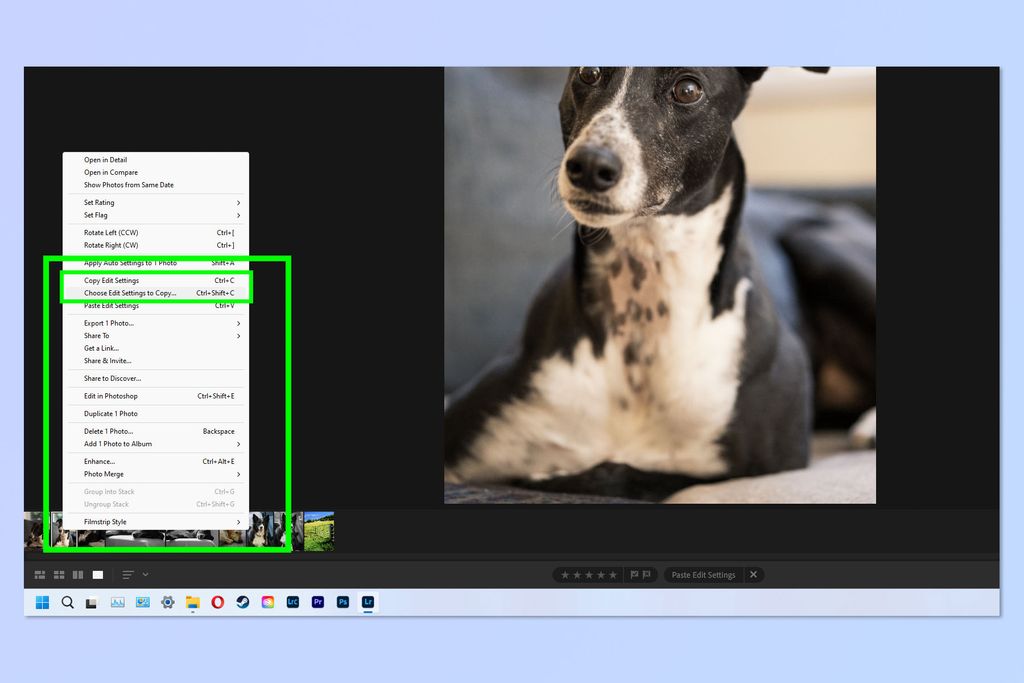Dismiss the Paste Edit Settings bar
Viewport: 1024px width, 683px height.
[x=754, y=574]
